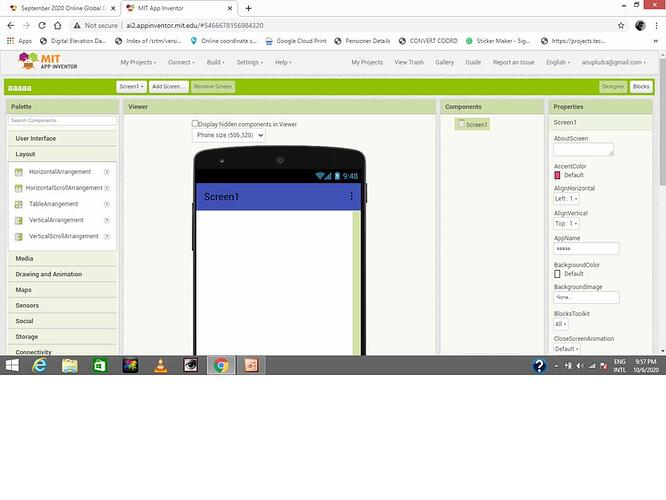The image size is (666, 500).
Task: Open the English language dropdown
Action: (x=558, y=62)
